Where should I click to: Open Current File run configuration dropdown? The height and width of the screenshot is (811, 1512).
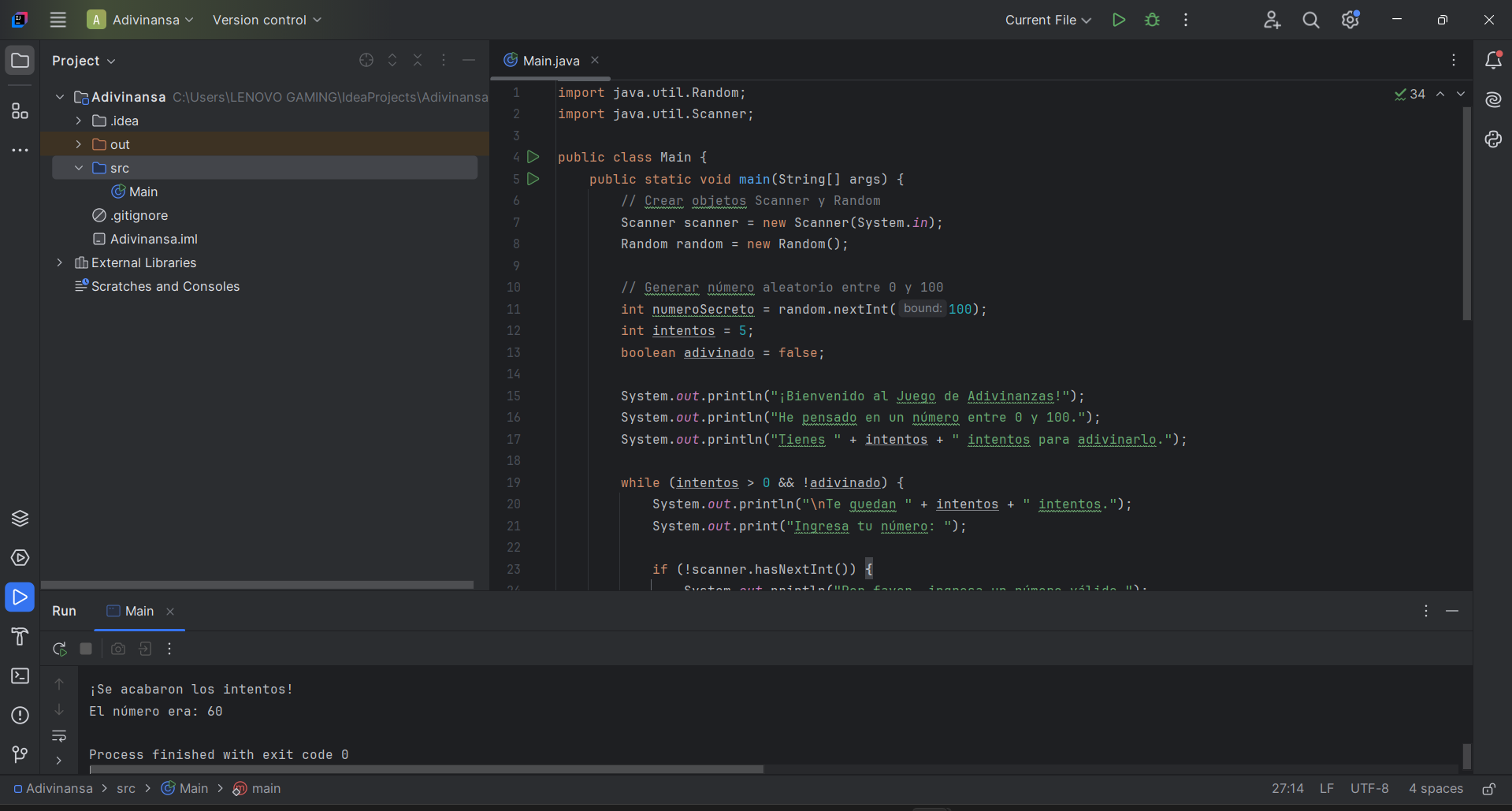point(1048,20)
